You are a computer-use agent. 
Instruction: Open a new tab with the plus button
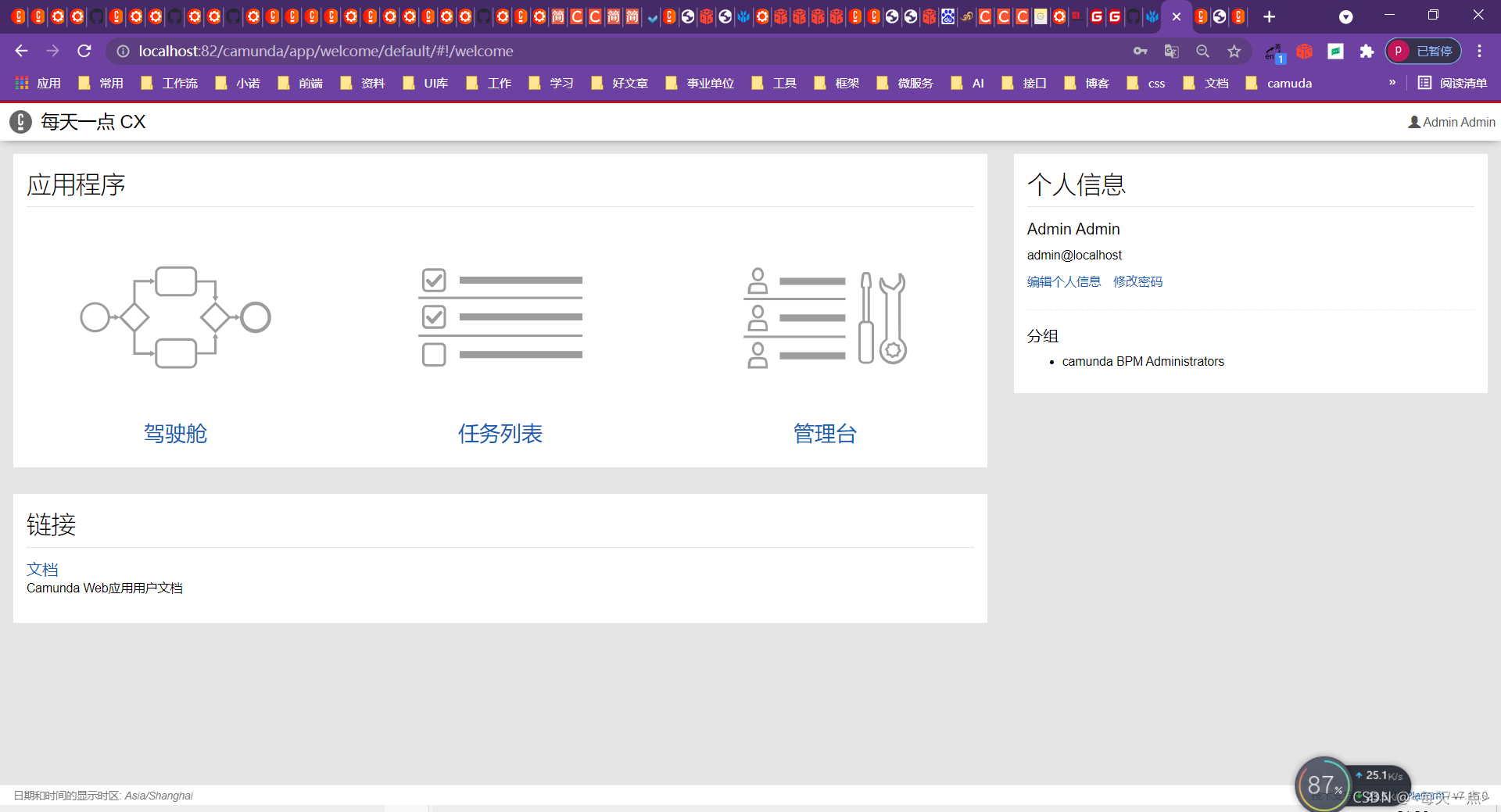coord(1269,16)
